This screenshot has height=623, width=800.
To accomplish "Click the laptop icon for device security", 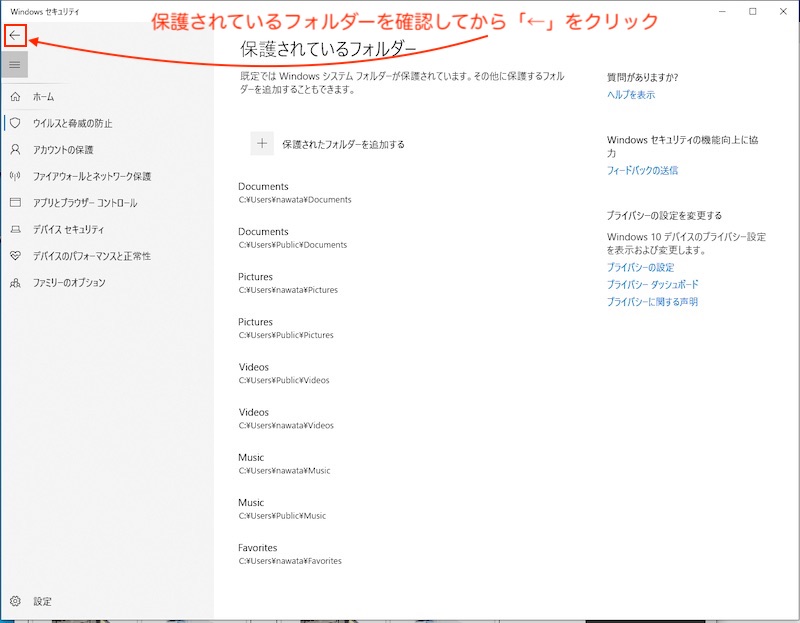I will click(x=15, y=229).
